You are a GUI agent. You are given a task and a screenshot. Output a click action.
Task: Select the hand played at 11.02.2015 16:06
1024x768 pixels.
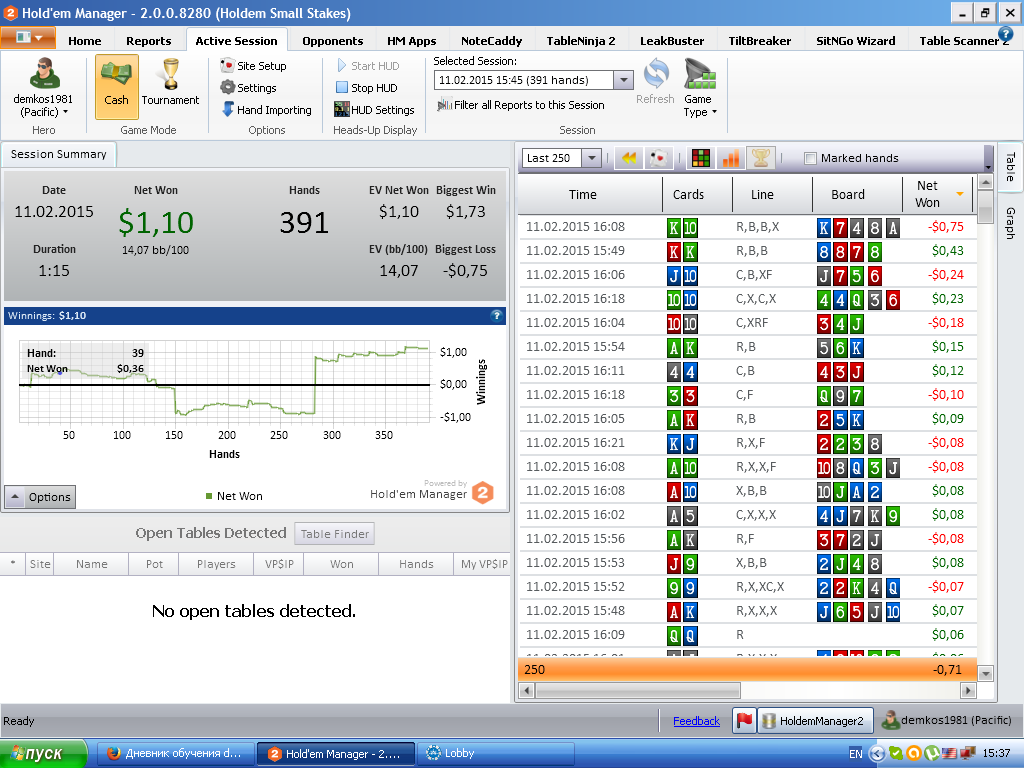[747, 275]
